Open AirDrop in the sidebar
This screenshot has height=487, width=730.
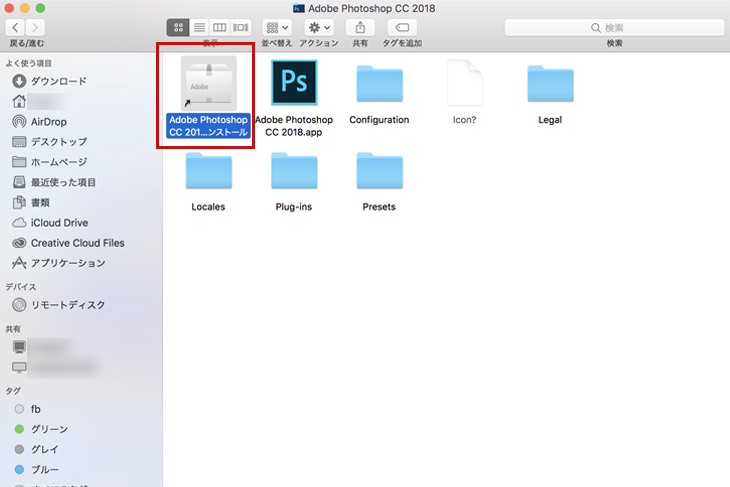(40, 122)
